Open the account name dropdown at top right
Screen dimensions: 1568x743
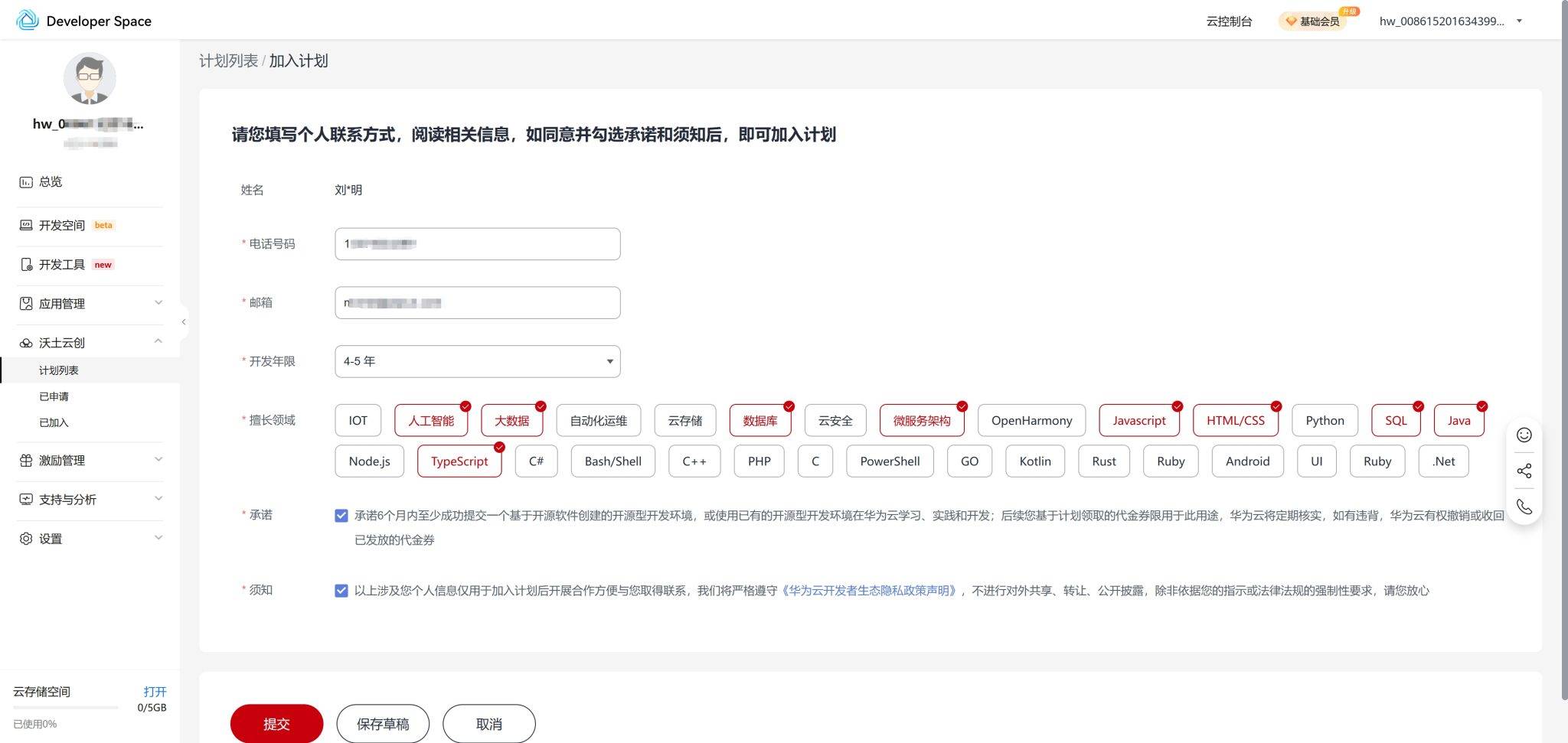point(1450,21)
